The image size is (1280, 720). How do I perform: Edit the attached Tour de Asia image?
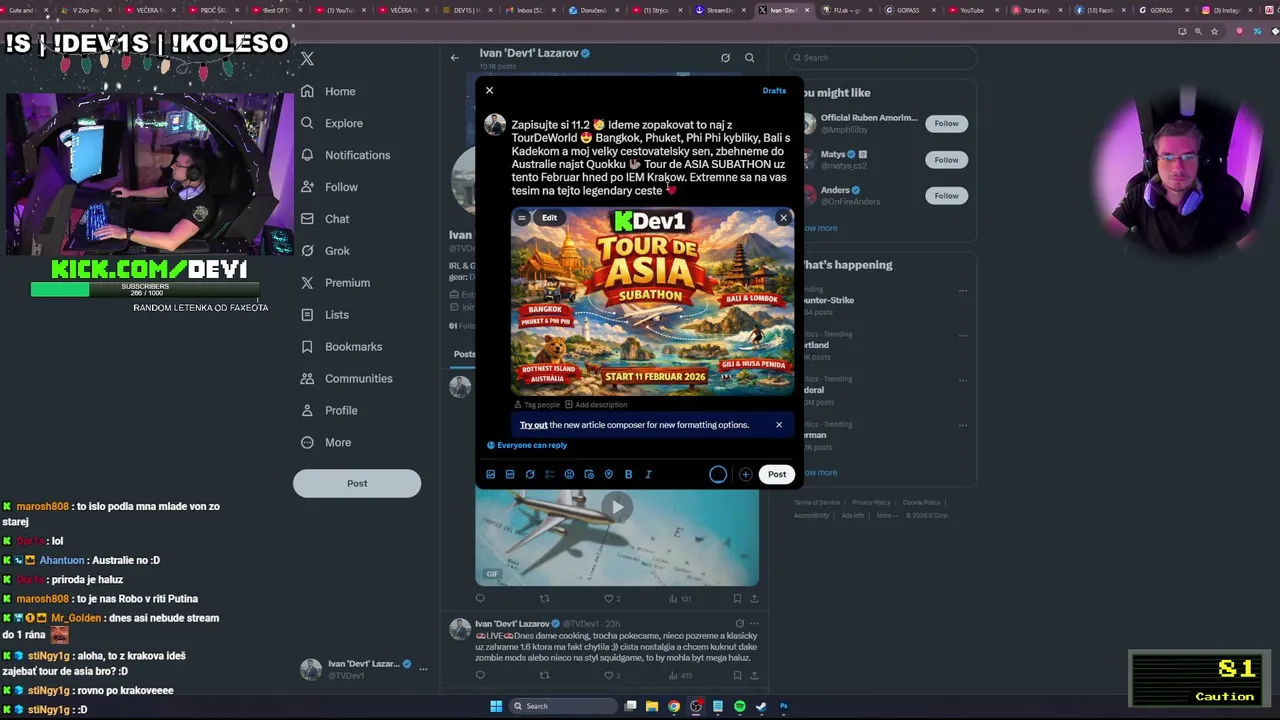549,218
